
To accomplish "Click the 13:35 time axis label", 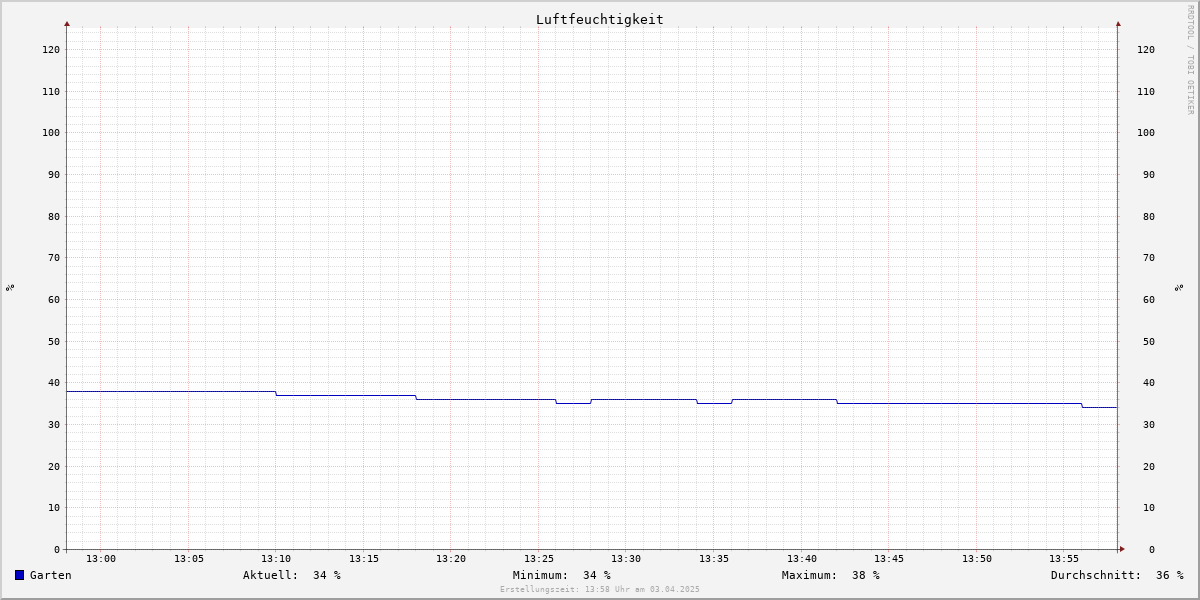I will [714, 558].
